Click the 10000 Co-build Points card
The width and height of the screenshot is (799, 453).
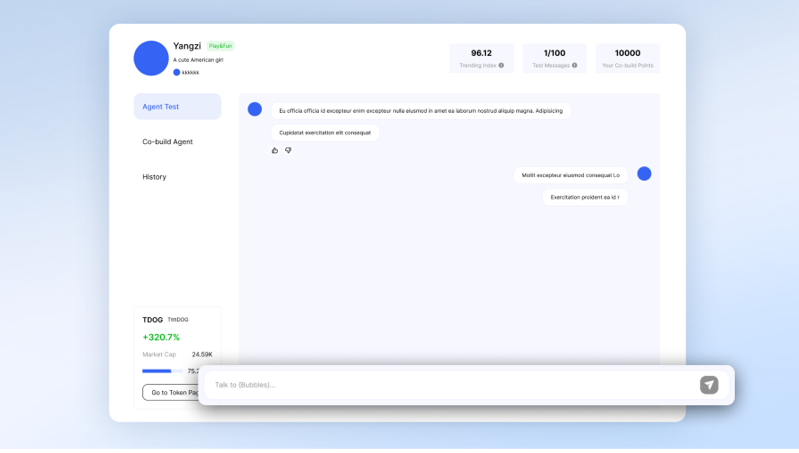coord(627,58)
